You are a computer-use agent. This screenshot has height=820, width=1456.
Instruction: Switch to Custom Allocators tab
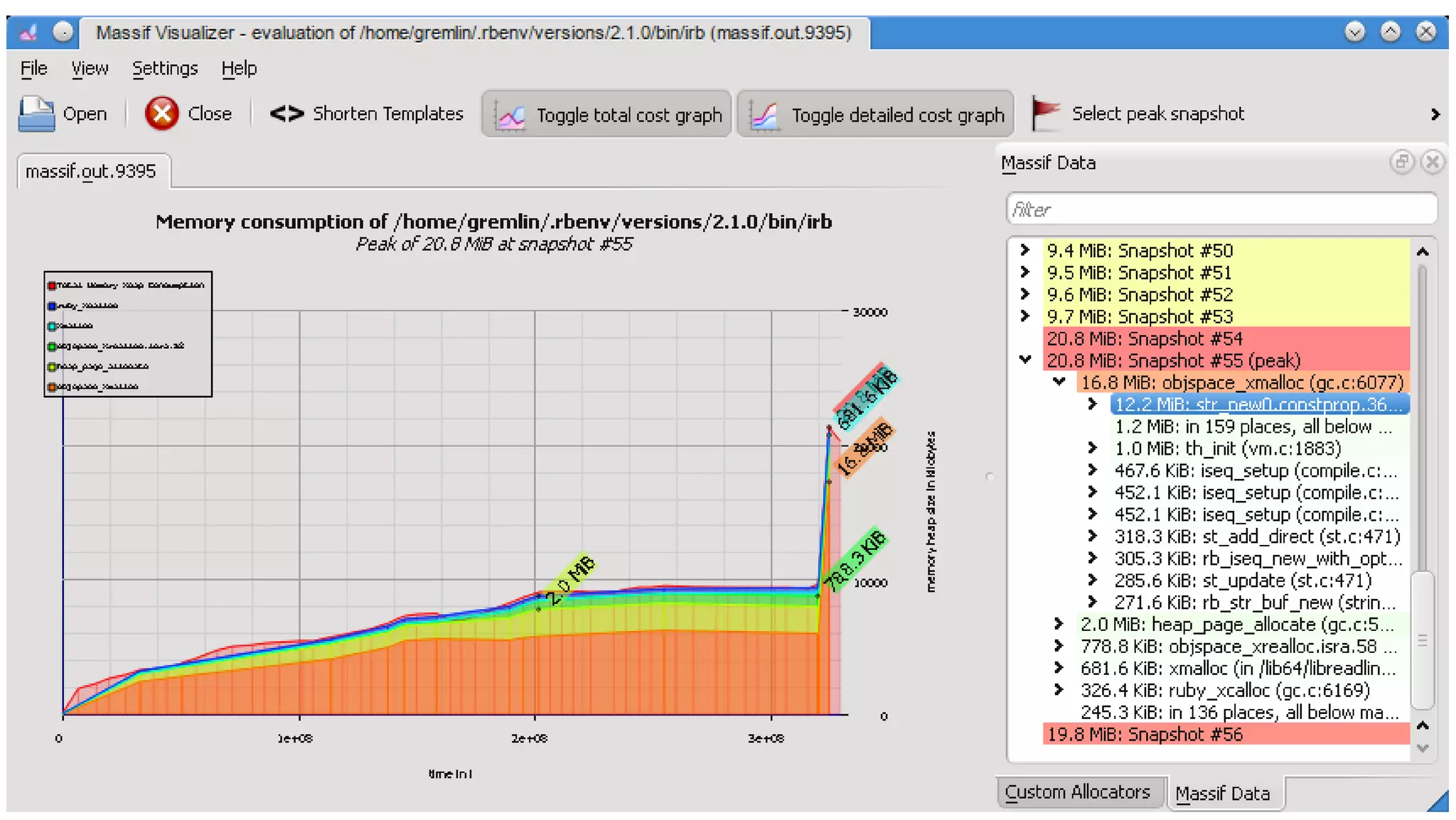(x=1078, y=792)
